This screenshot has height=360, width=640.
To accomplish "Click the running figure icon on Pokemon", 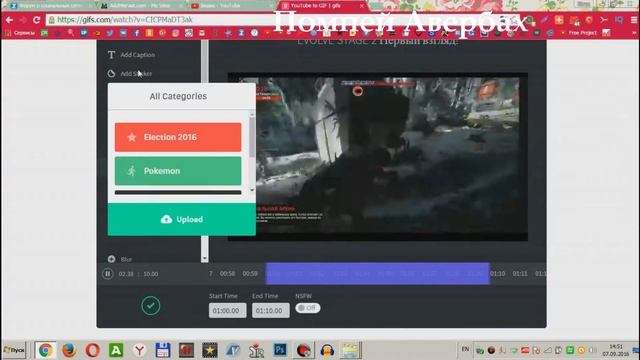I will [131, 171].
